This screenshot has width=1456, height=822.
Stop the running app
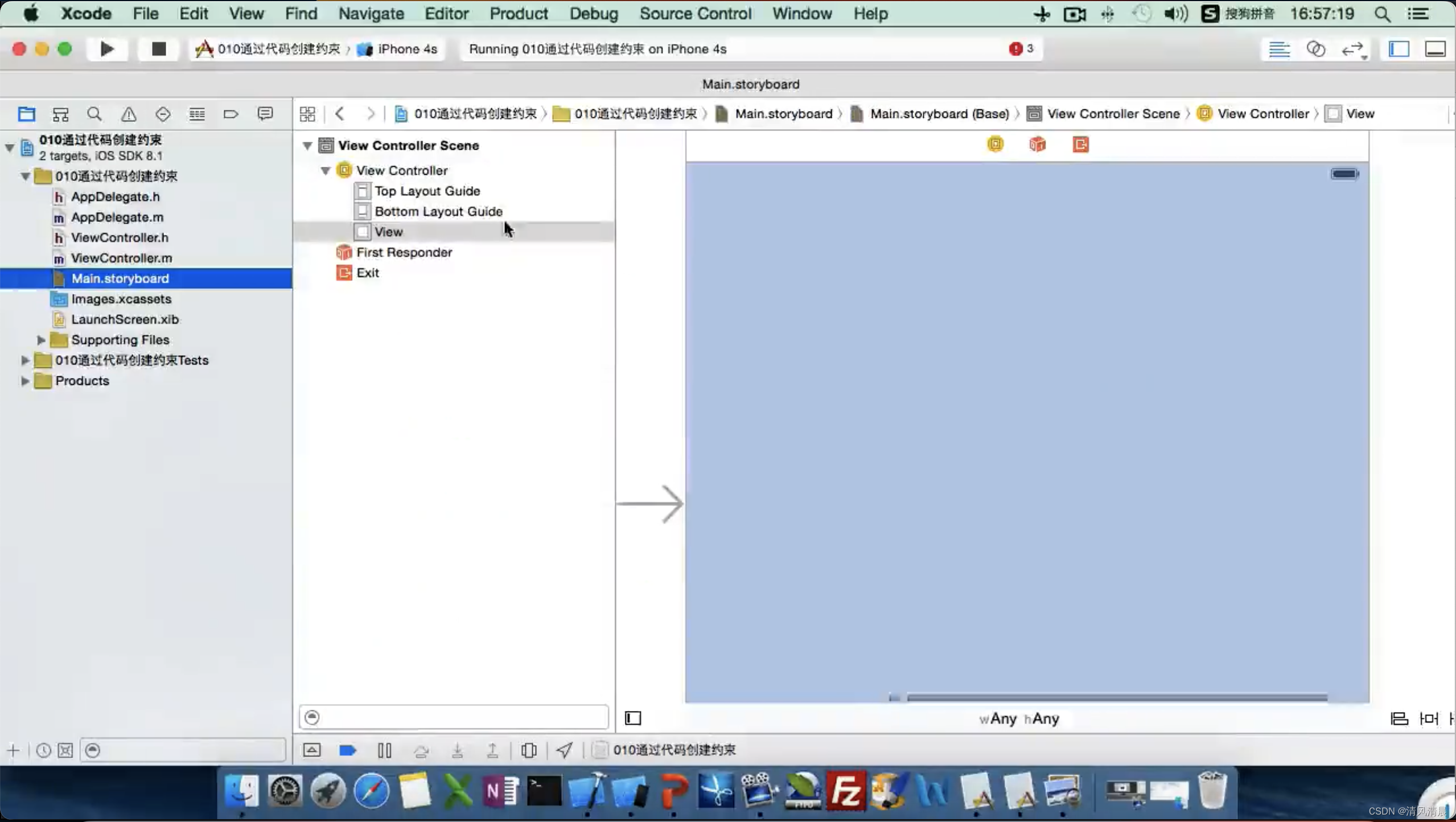tap(159, 49)
